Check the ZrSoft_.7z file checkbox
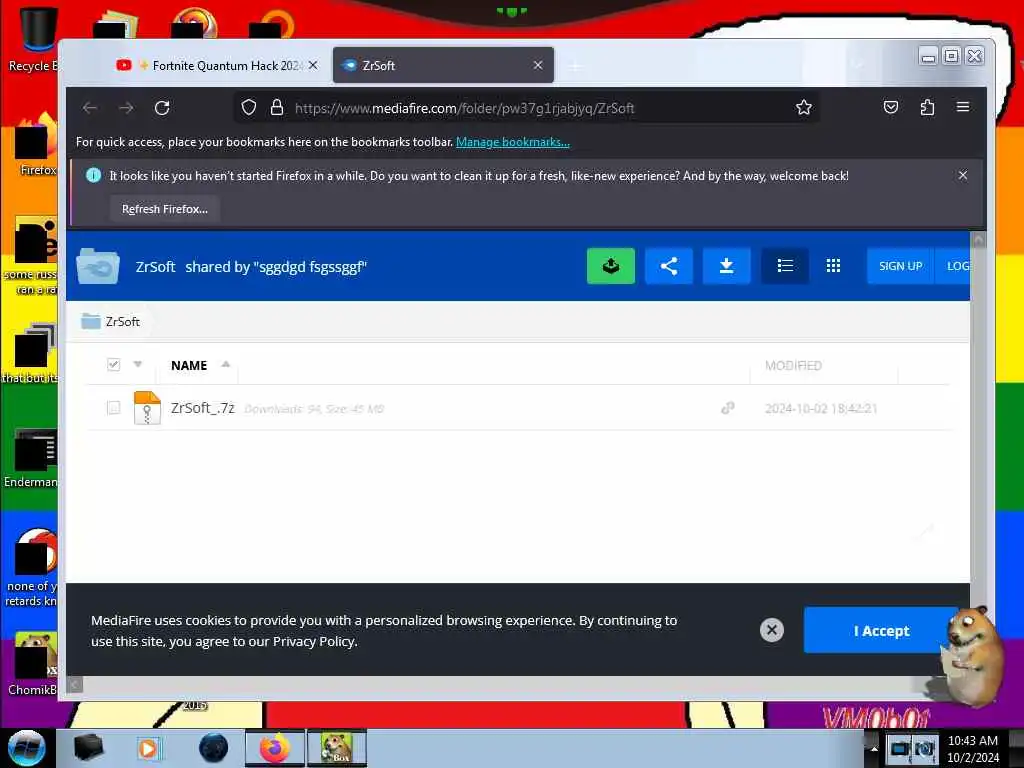Viewport: 1024px width, 768px height. pyautogui.click(x=114, y=408)
